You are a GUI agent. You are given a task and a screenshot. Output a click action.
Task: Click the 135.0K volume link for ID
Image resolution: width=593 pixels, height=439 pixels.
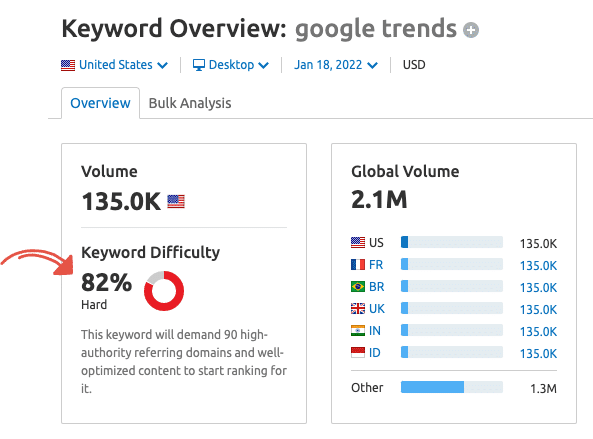[x=538, y=354]
